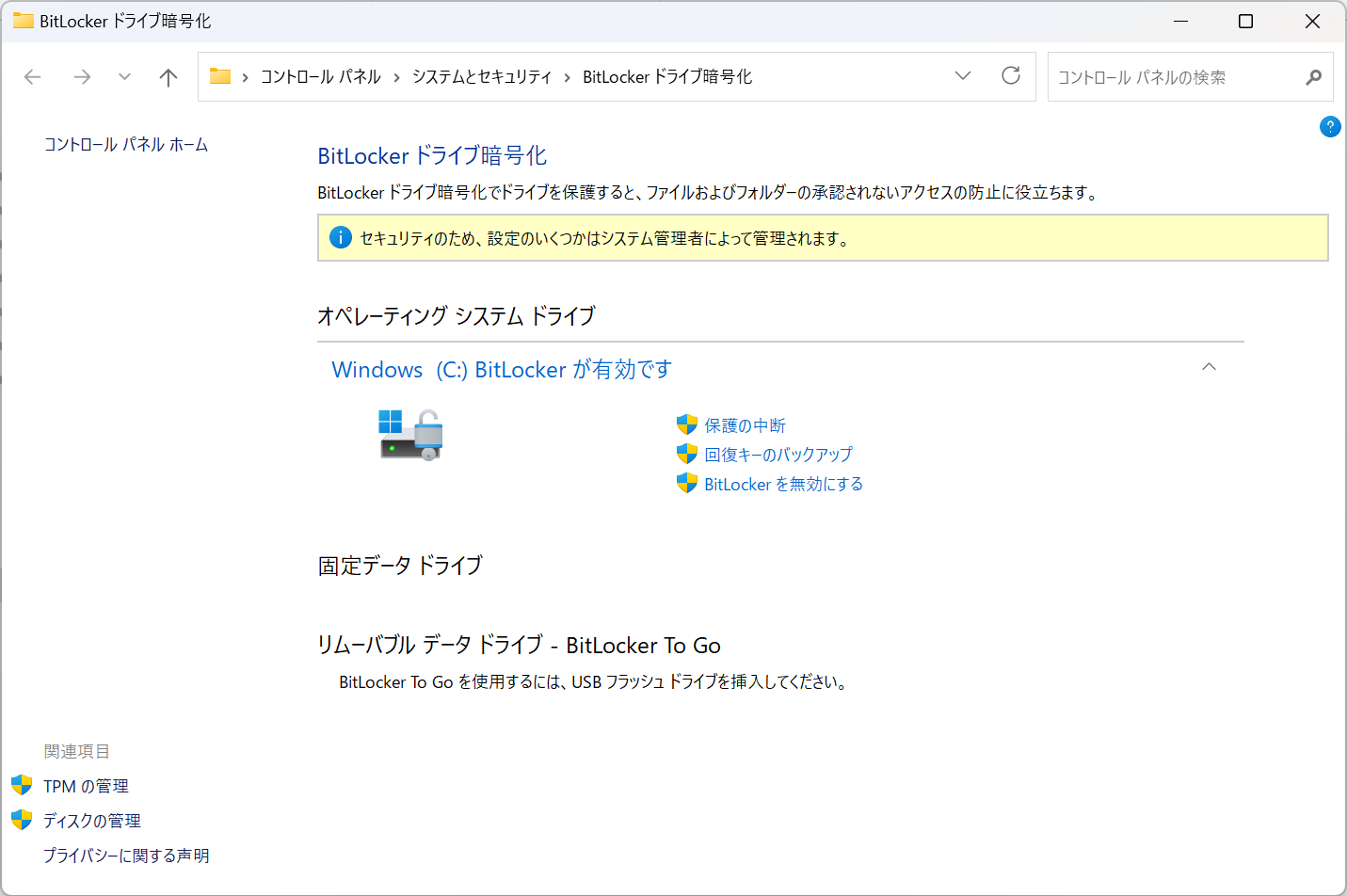This screenshot has width=1347, height=896.
Task: Click the search magnifier icon
Action: click(x=1313, y=77)
